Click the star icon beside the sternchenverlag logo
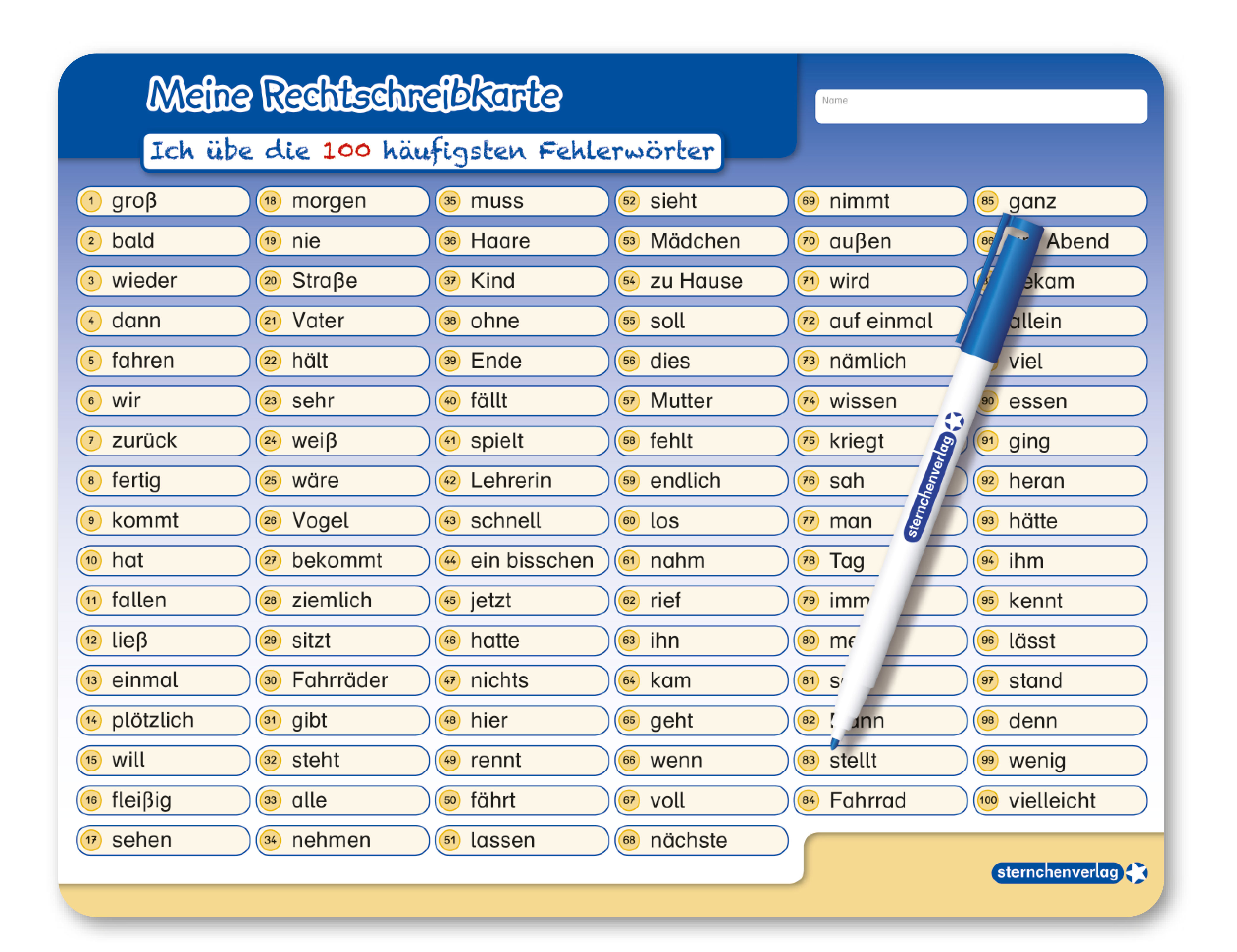 coord(1136,873)
